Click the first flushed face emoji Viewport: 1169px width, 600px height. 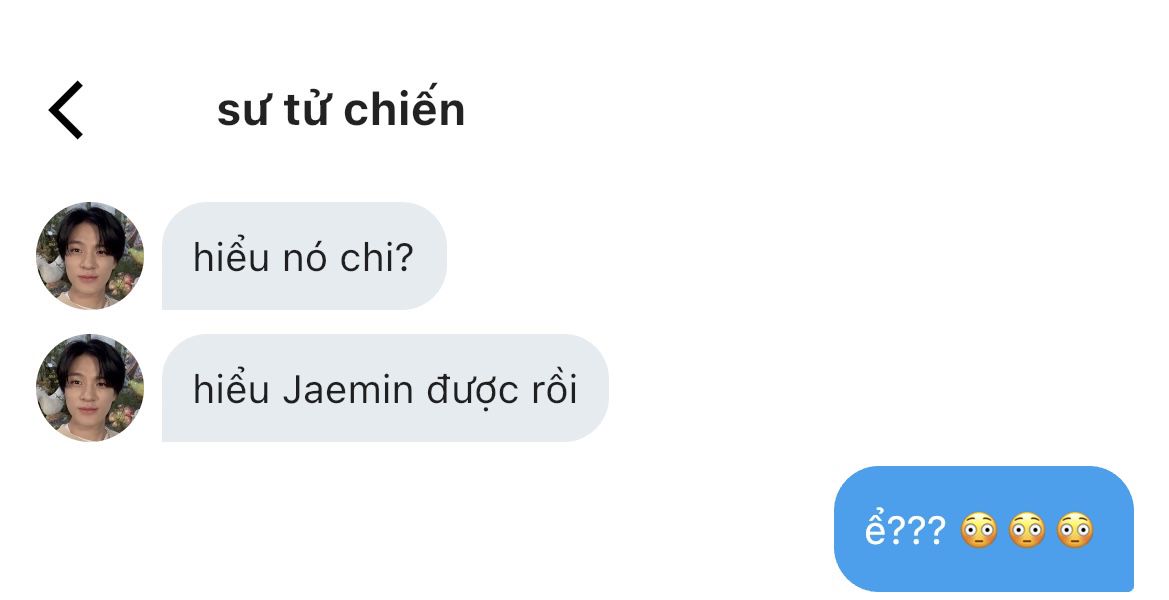(979, 530)
